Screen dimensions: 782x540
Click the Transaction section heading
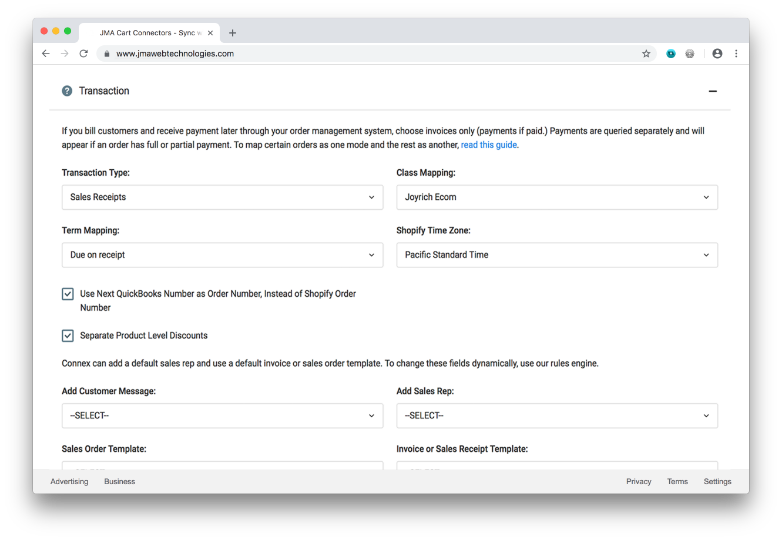tap(104, 91)
